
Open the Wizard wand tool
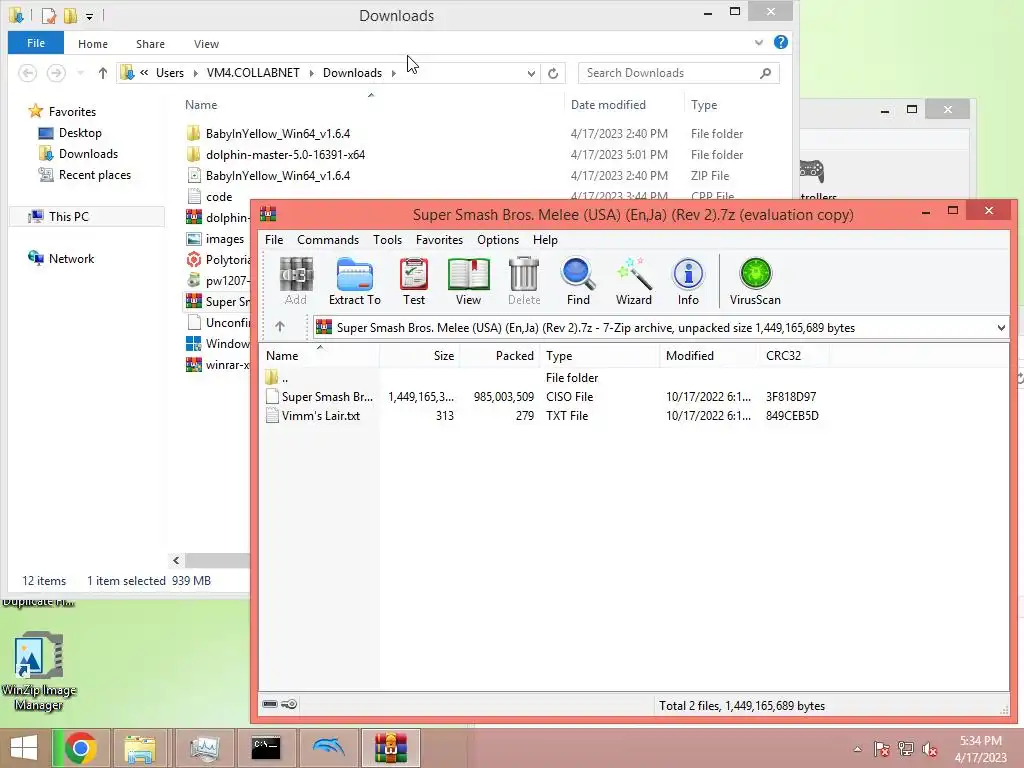tap(633, 281)
